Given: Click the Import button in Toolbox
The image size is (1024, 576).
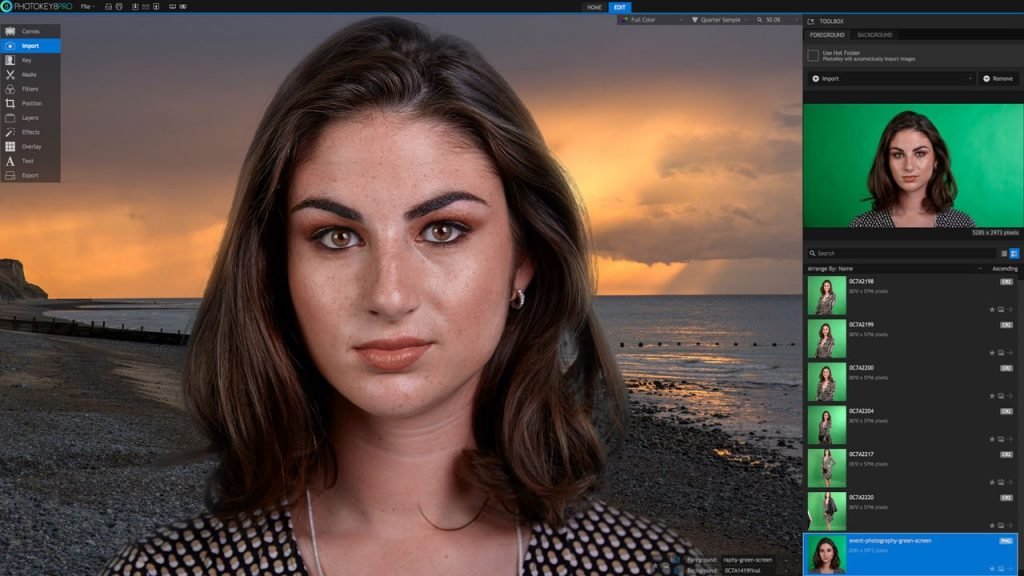Looking at the screenshot, I should pyautogui.click(x=891, y=78).
